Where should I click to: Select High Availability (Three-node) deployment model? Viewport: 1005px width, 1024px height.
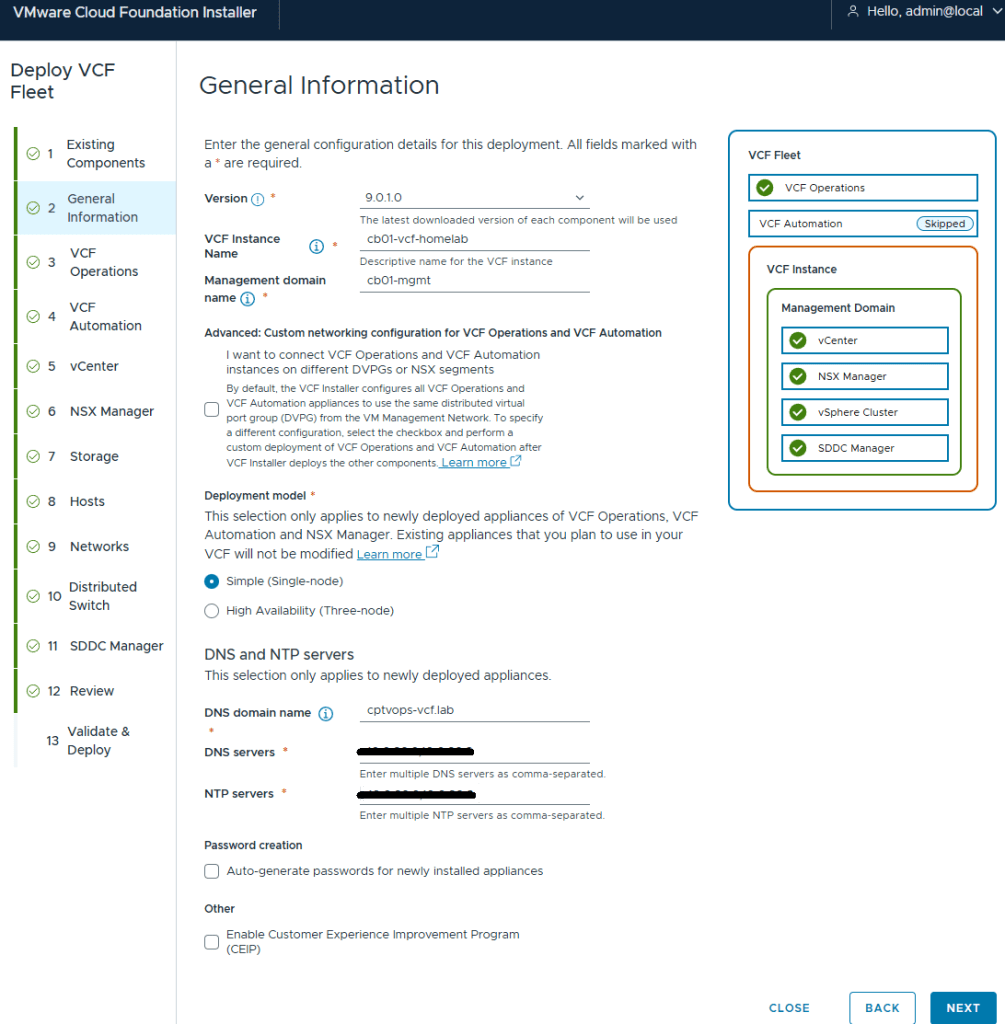[211, 610]
